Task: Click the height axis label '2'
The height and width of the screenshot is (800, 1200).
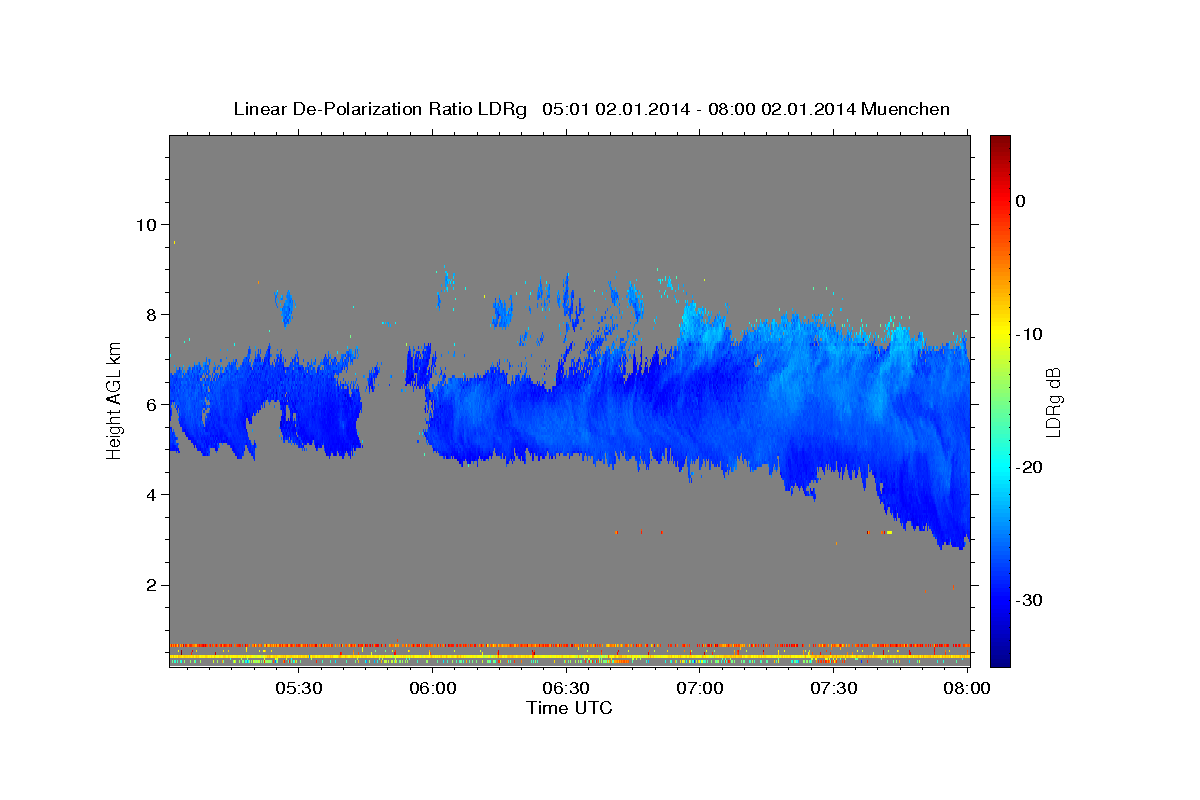Action: [153, 584]
